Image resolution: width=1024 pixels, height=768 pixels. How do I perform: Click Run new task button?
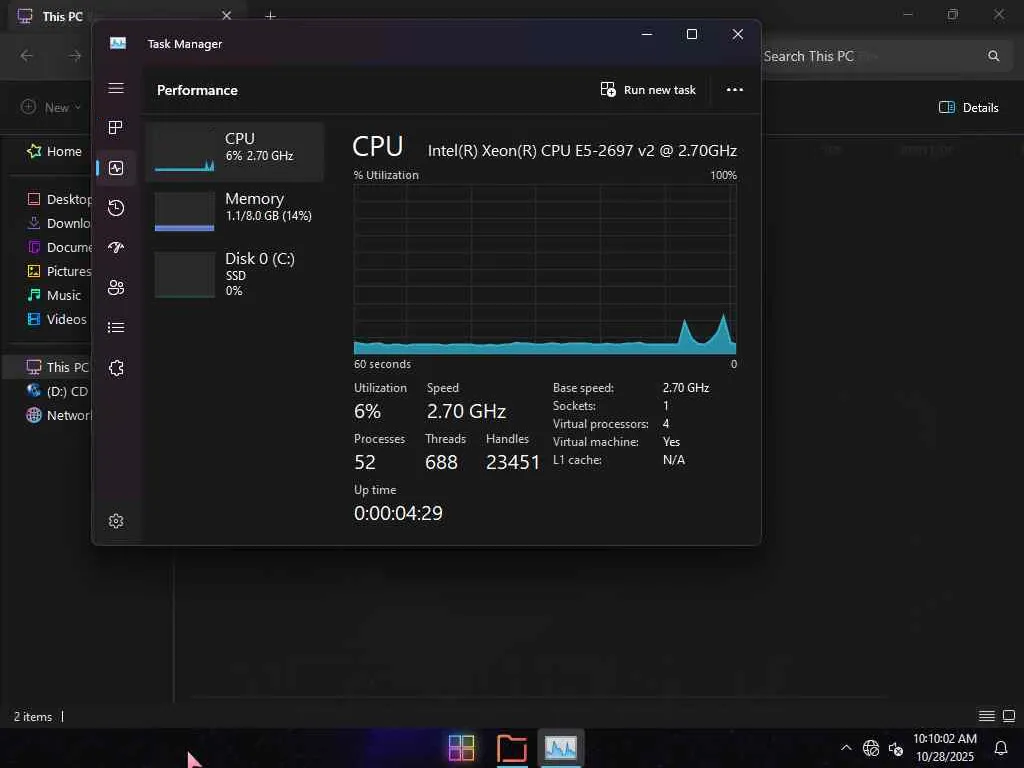(648, 90)
